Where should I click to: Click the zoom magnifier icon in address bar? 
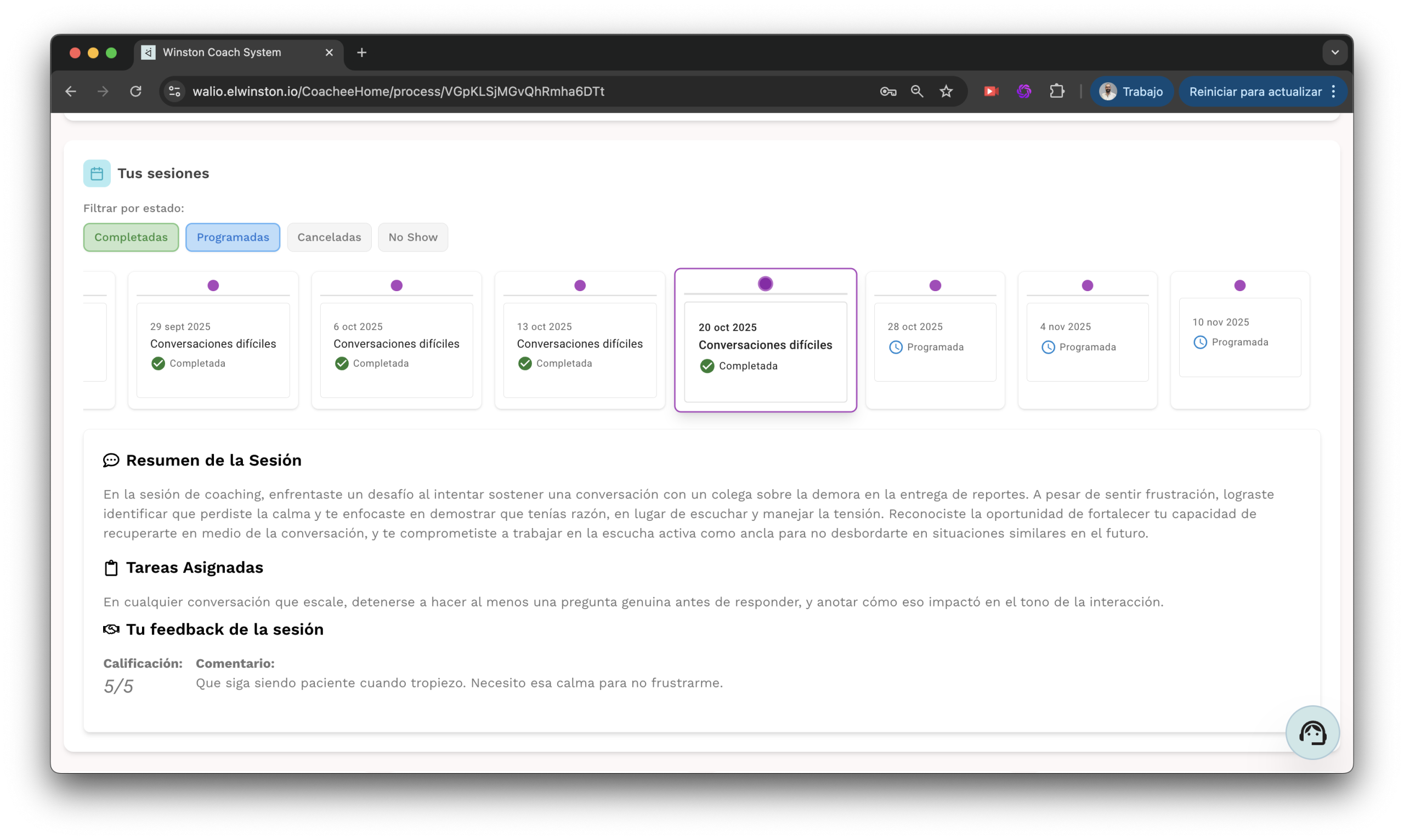(x=916, y=92)
